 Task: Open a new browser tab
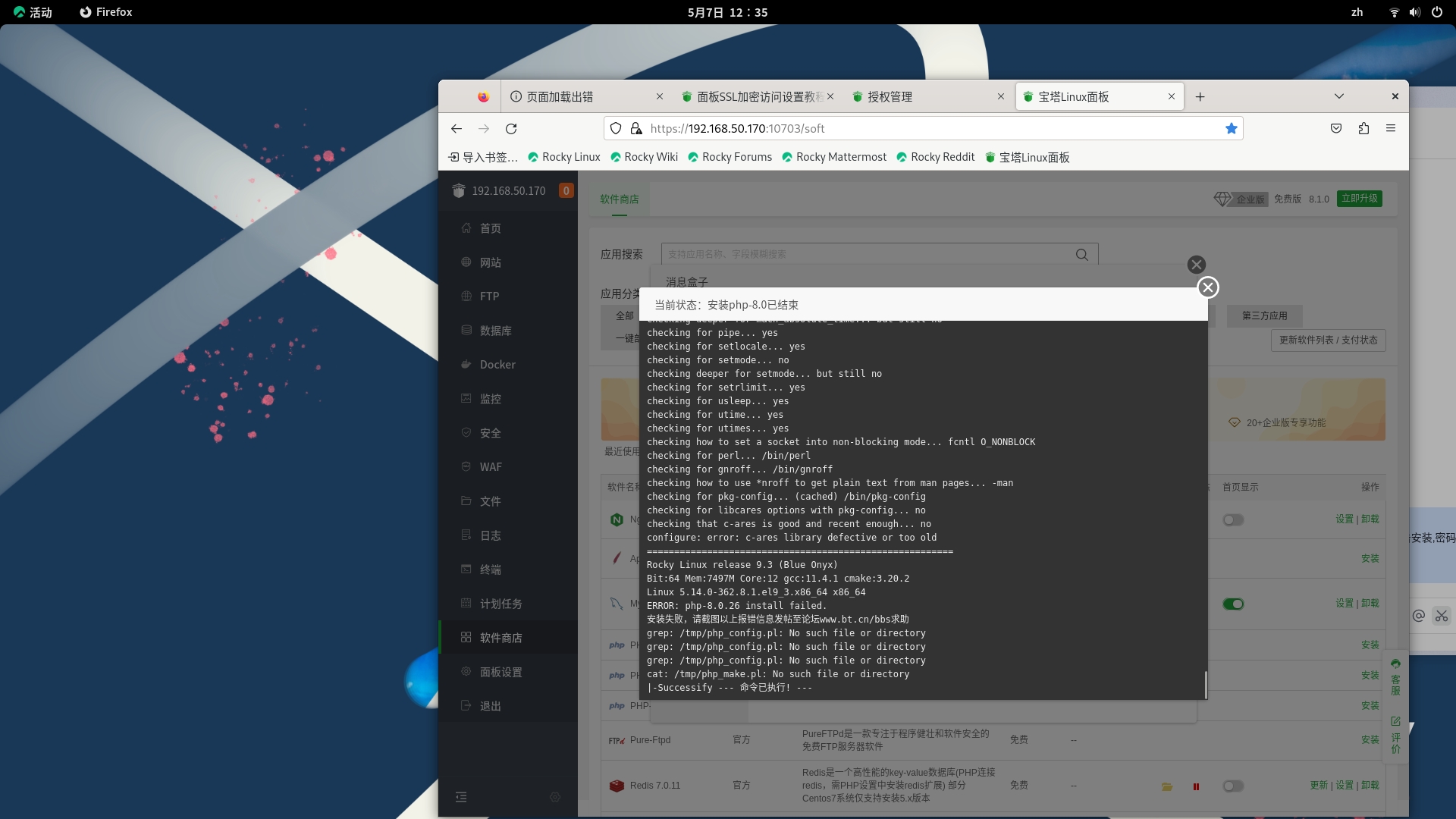click(1200, 97)
